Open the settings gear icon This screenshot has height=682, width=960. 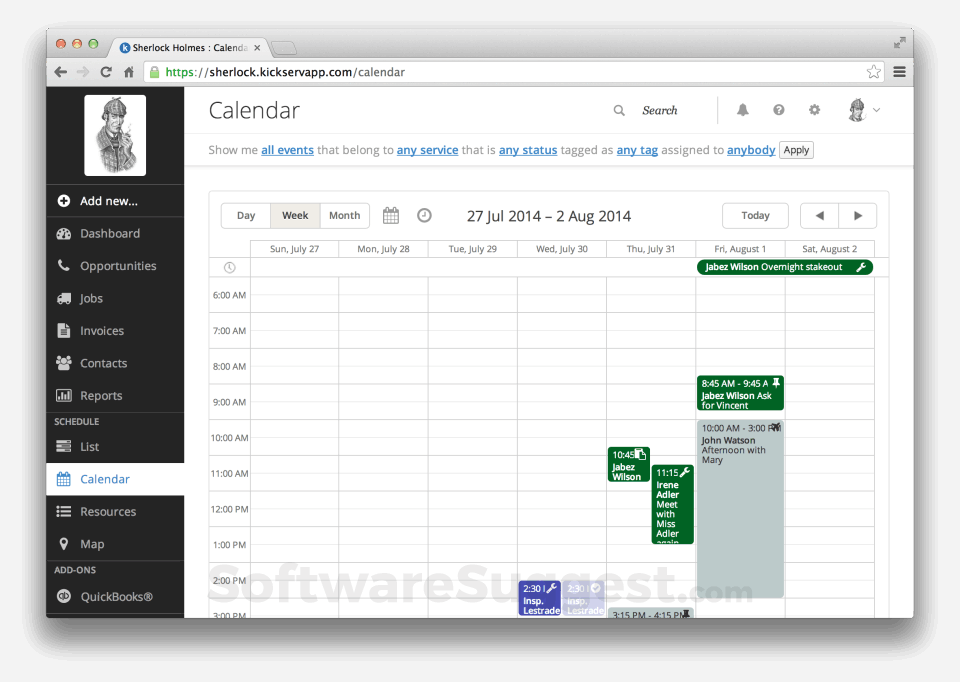tap(814, 110)
